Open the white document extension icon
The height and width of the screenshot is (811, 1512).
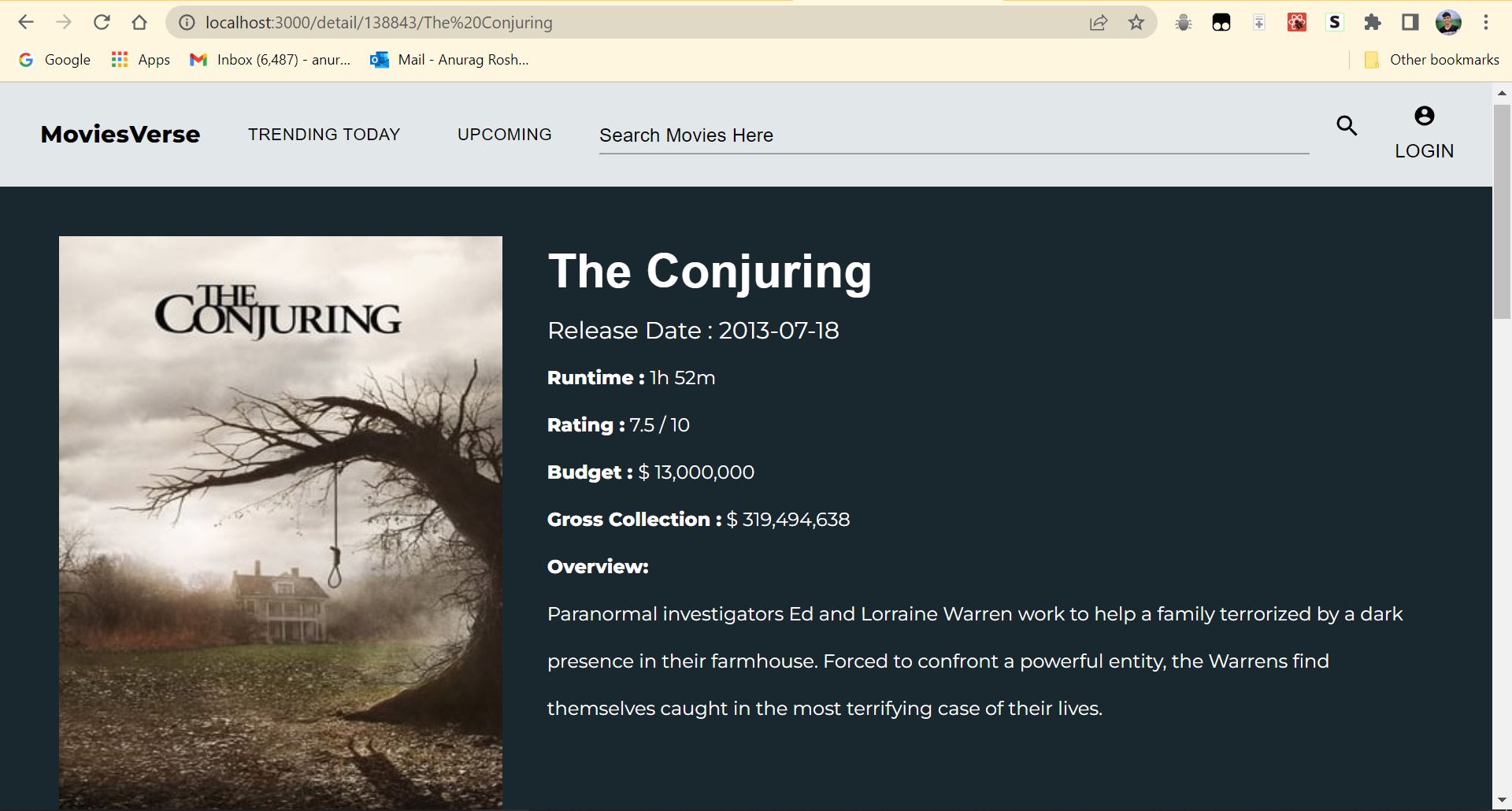click(x=1258, y=23)
